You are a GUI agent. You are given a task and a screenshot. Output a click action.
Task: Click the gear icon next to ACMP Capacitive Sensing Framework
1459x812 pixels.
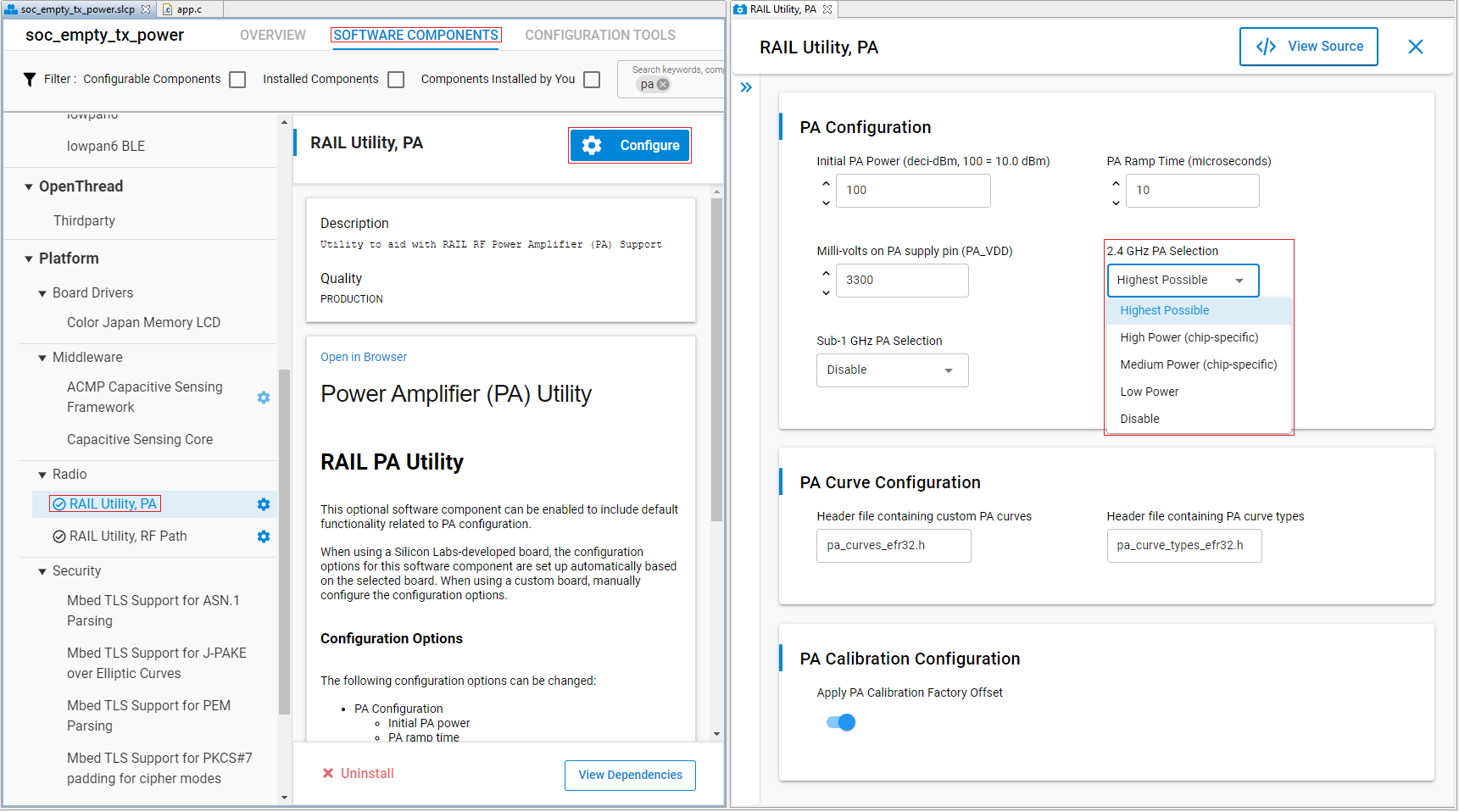click(x=263, y=397)
